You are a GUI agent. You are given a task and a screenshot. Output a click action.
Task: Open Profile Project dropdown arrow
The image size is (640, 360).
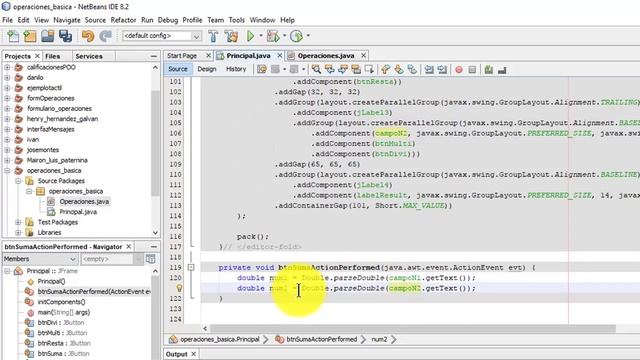point(308,36)
